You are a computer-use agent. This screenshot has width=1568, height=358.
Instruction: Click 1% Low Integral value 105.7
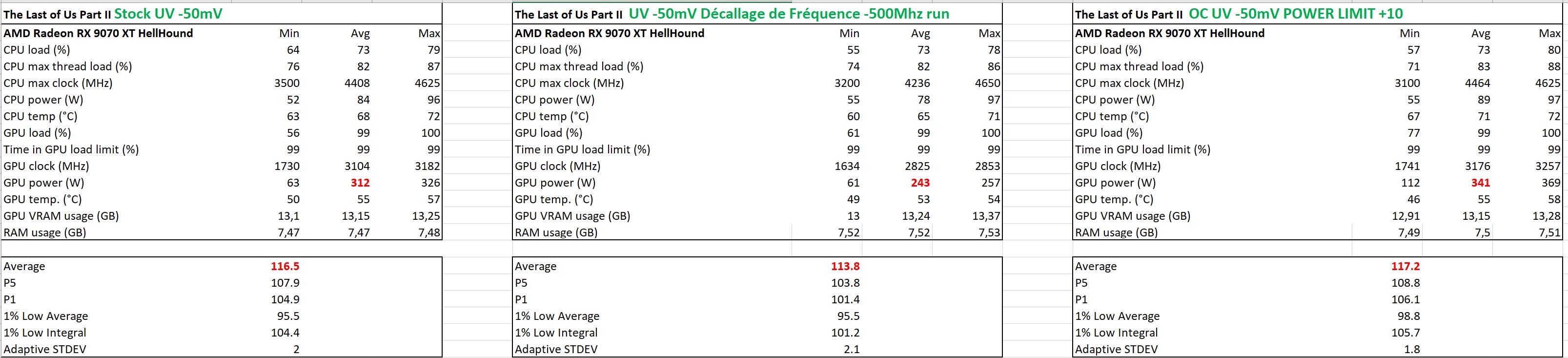coord(1405,333)
